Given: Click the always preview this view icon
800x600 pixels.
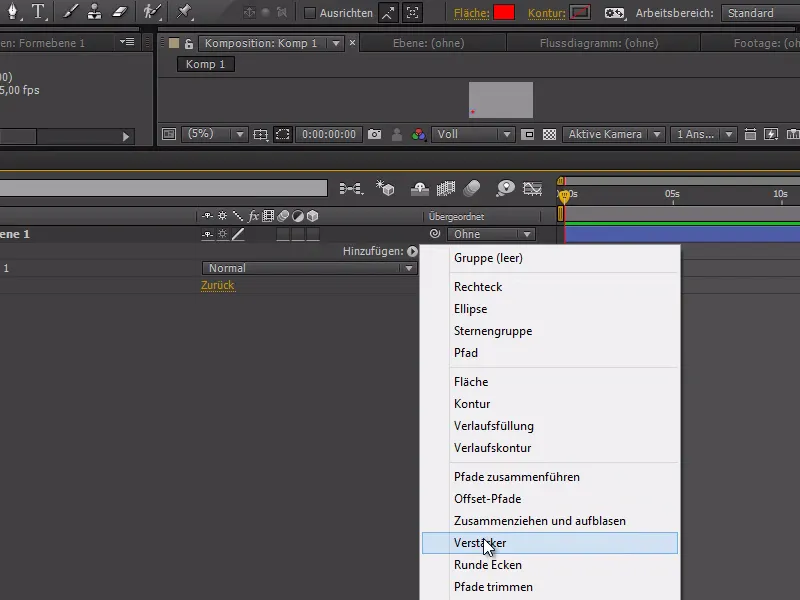Looking at the screenshot, I should 169,134.
